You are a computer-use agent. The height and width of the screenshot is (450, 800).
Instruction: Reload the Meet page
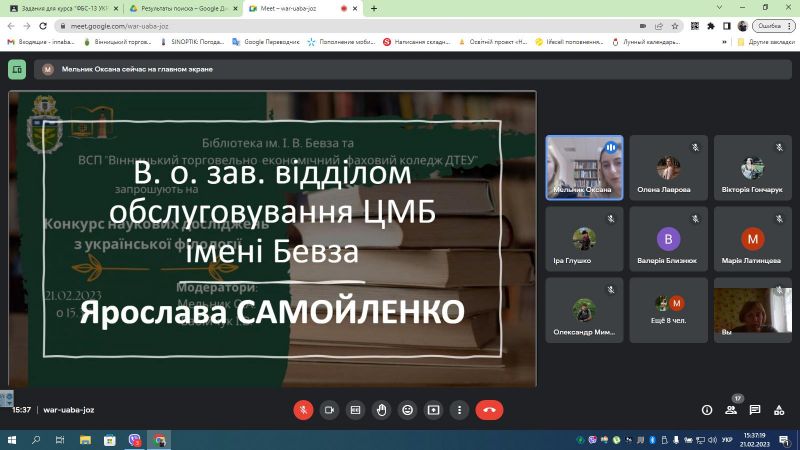point(43,26)
